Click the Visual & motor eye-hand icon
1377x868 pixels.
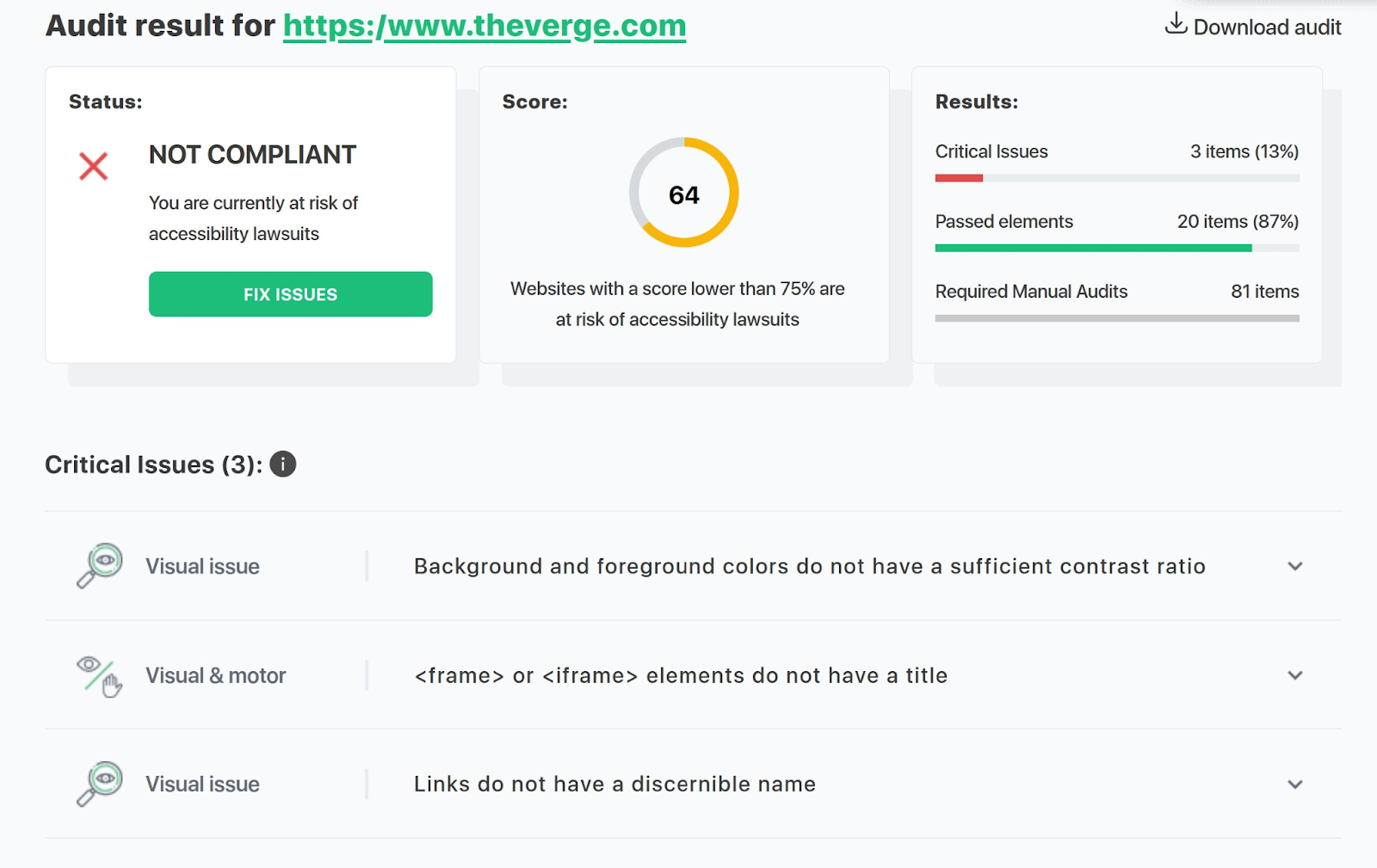pyautogui.click(x=100, y=675)
